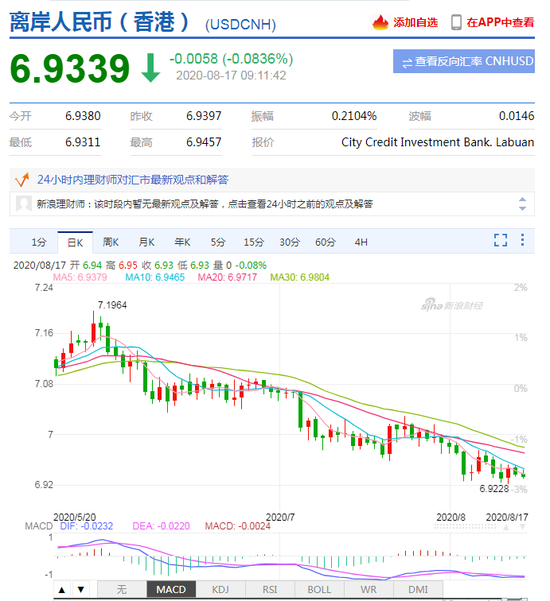Click City Credit Investment Bank. Labuan quote source
Viewport: 550px width, 601px height.
(438, 142)
